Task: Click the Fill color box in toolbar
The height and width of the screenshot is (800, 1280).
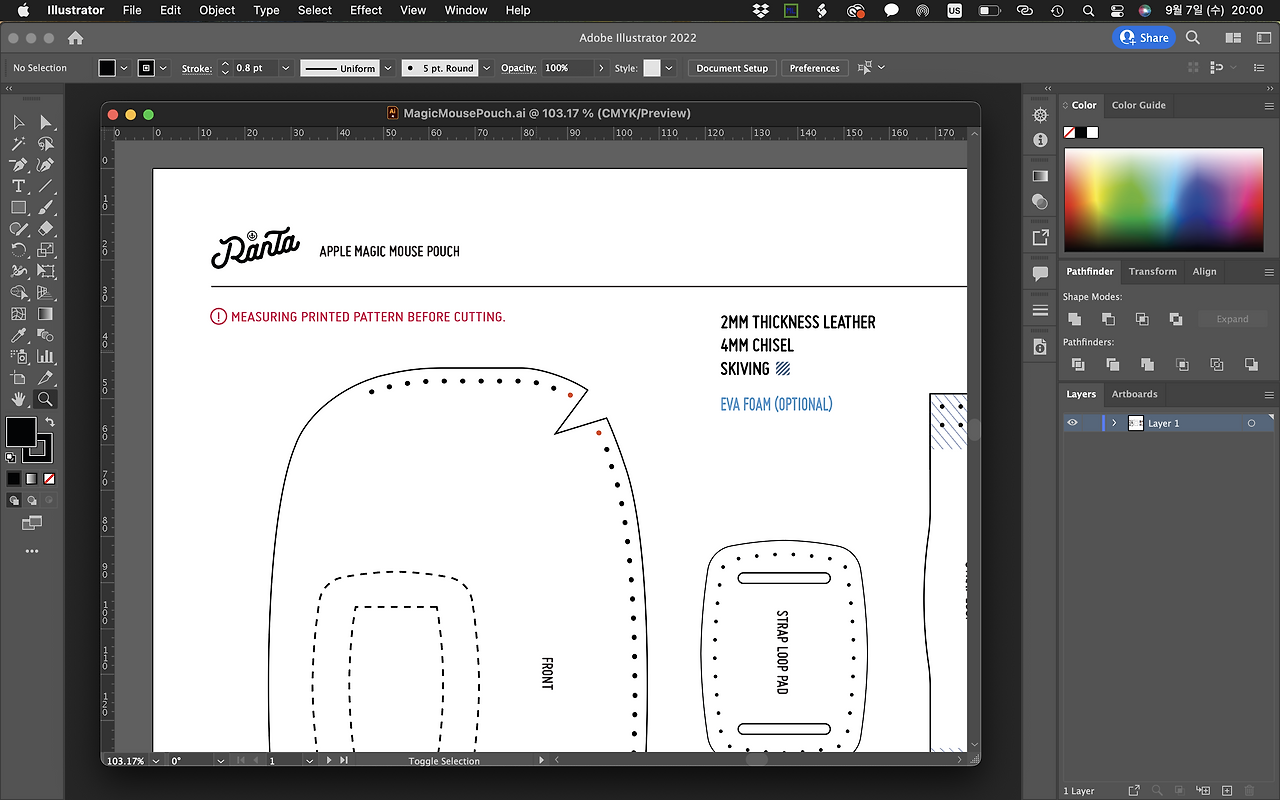Action: point(21,431)
